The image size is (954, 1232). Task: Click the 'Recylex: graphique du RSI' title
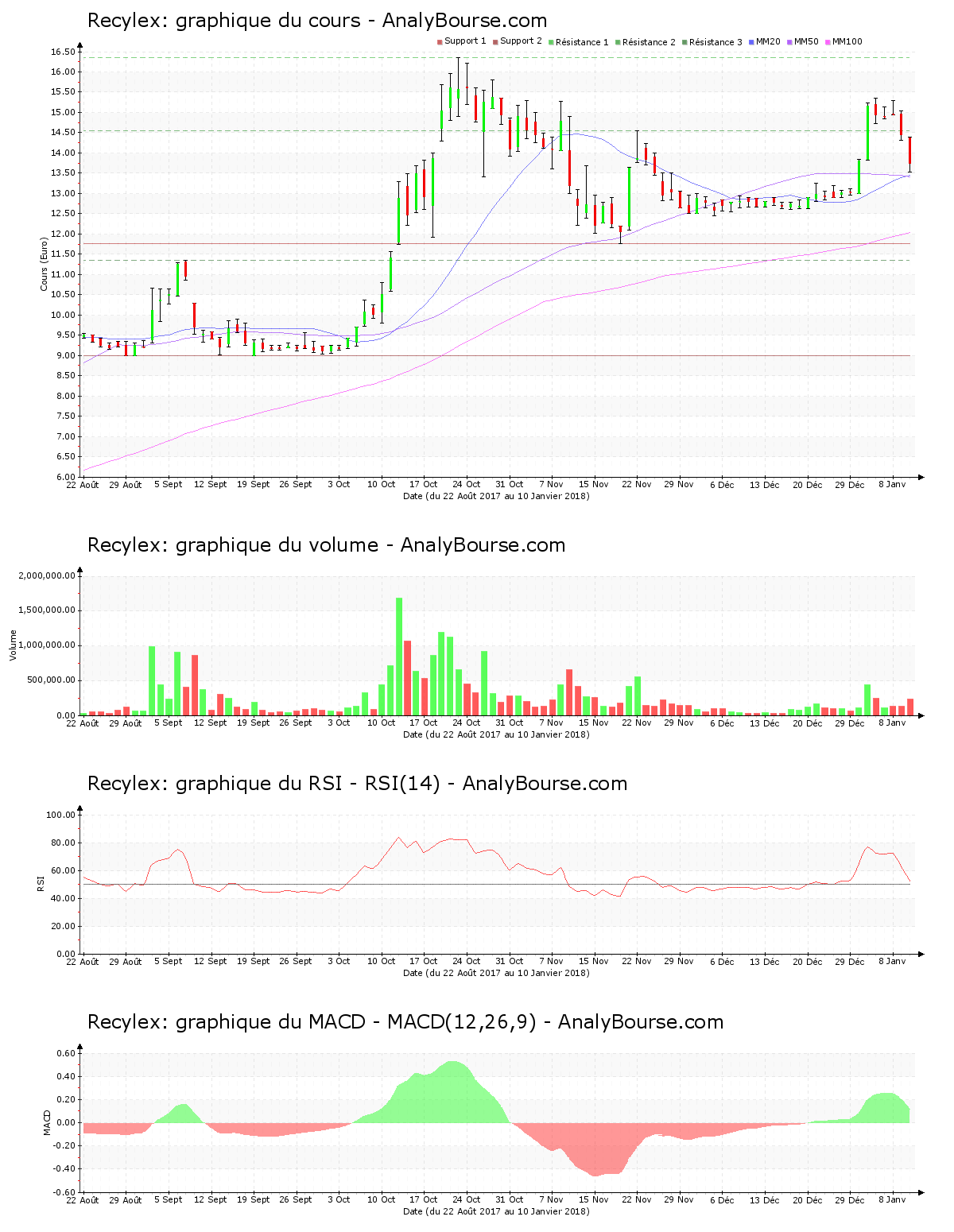(357, 784)
